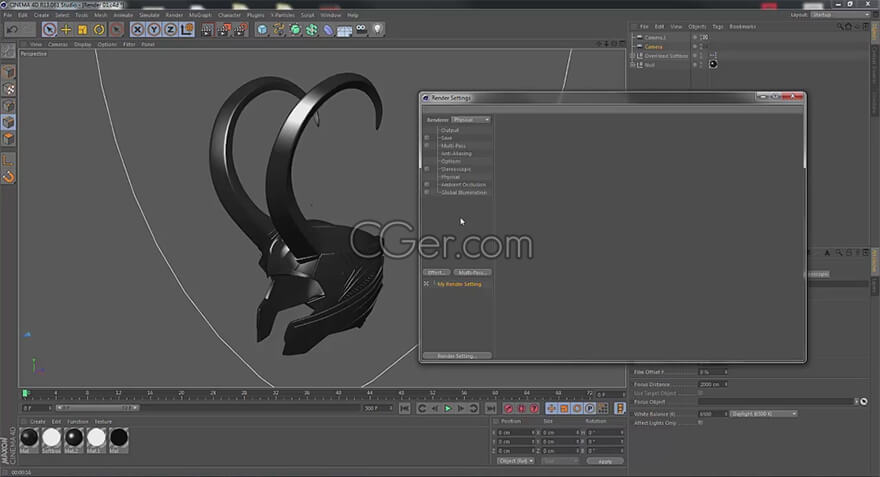Select the Live Selection tool
The width and height of the screenshot is (880, 477).
coord(49,30)
